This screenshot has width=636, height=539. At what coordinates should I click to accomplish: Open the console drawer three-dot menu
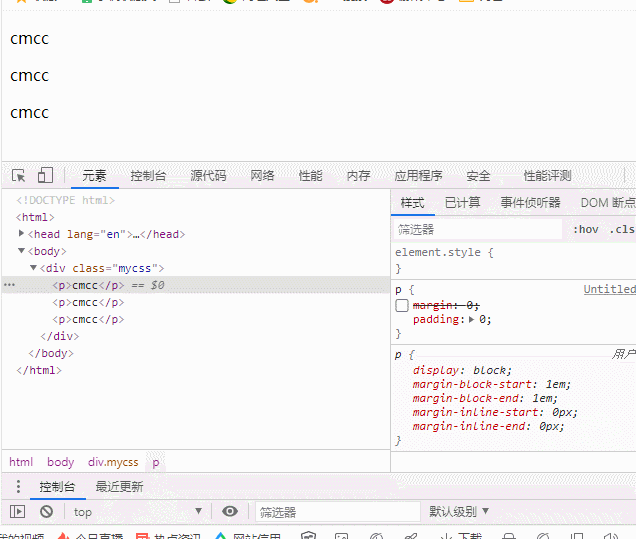point(18,486)
